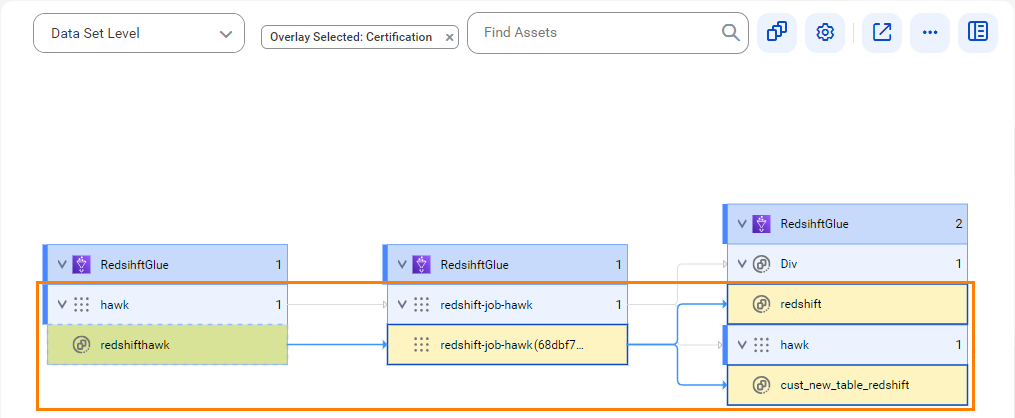Collapse the left hawk group chevron
The image size is (1015, 418).
pos(63,304)
